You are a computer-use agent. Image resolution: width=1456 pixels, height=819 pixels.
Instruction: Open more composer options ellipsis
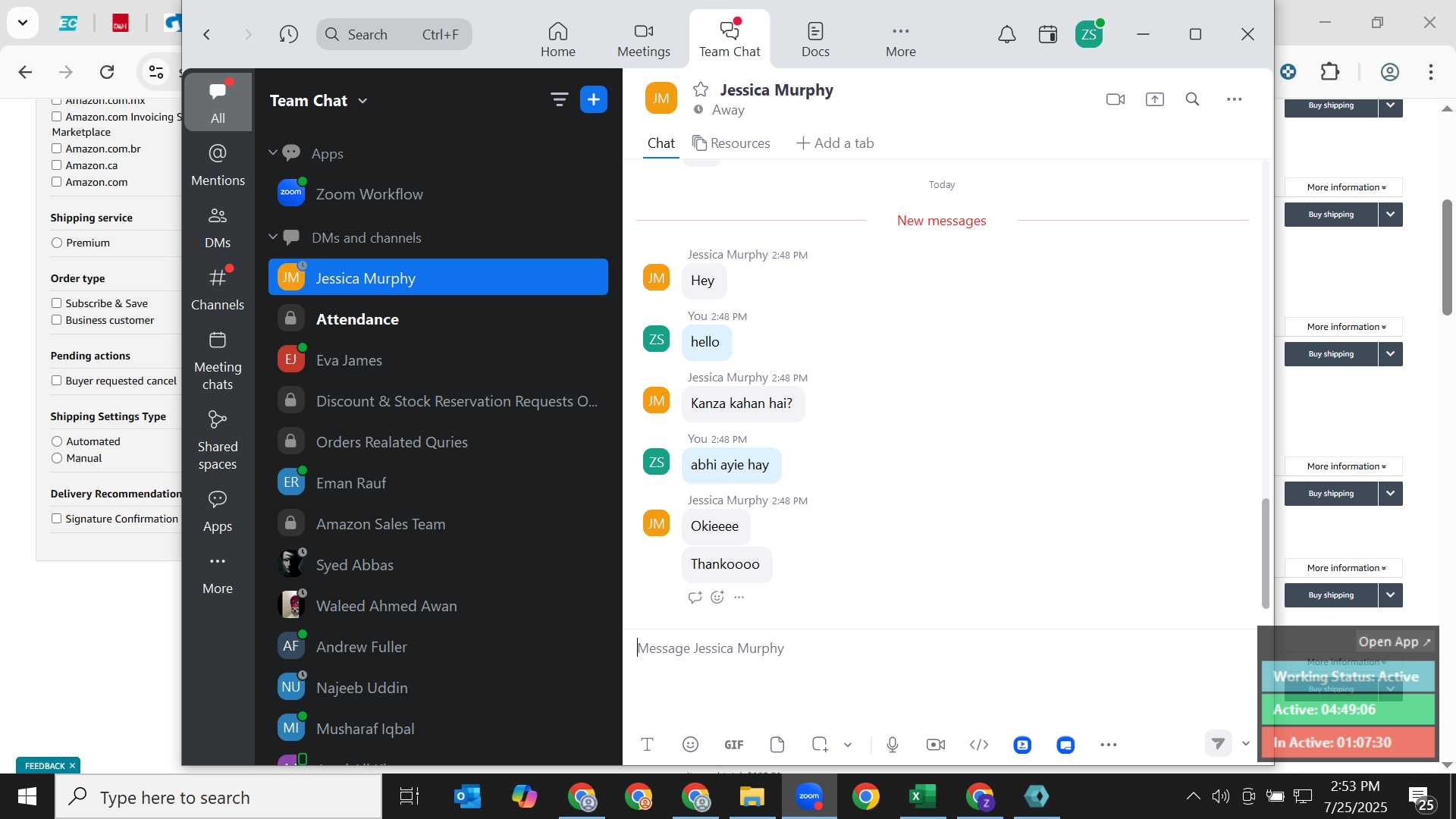point(1108,745)
